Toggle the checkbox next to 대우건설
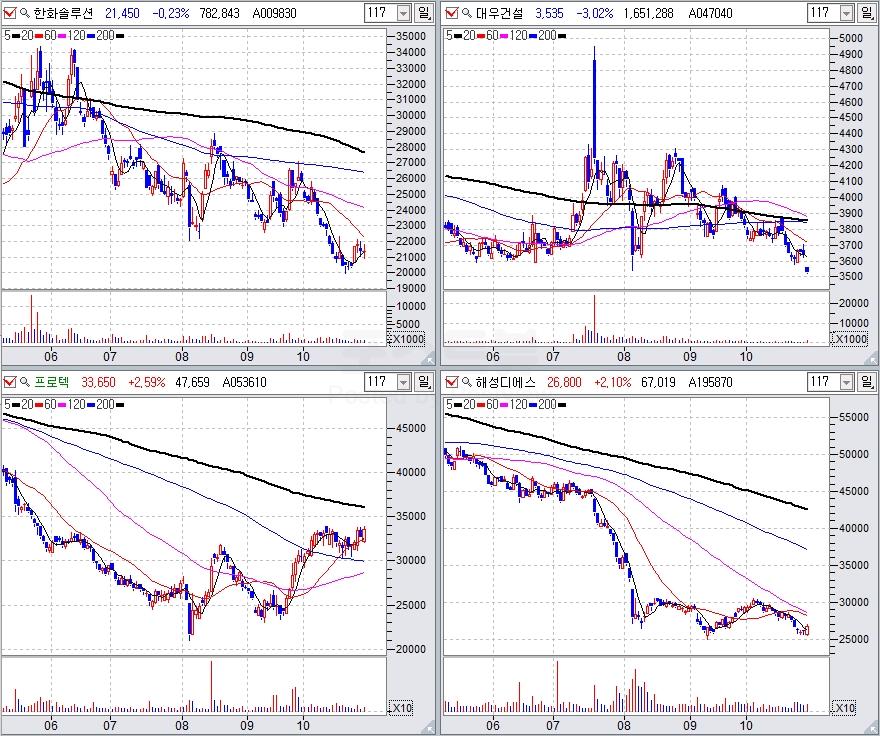 pyautogui.click(x=451, y=13)
